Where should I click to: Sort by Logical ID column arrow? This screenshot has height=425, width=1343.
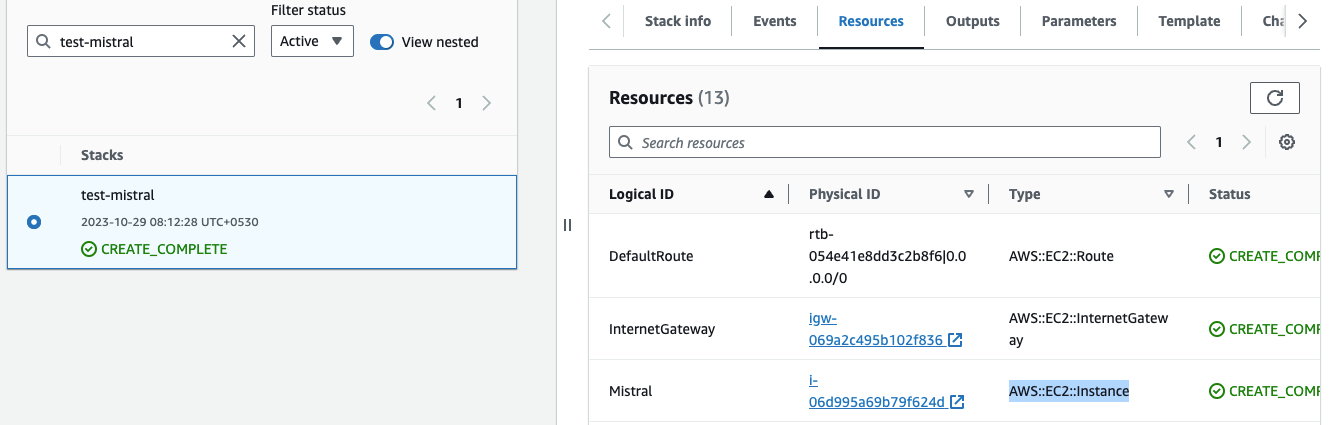coord(768,194)
